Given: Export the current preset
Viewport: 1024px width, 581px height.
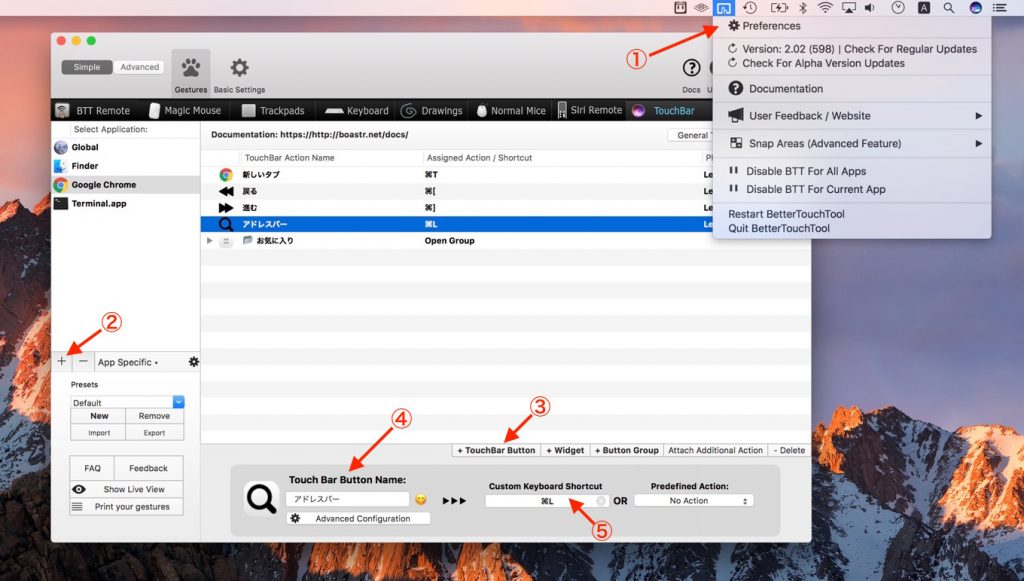Looking at the screenshot, I should tap(155, 432).
